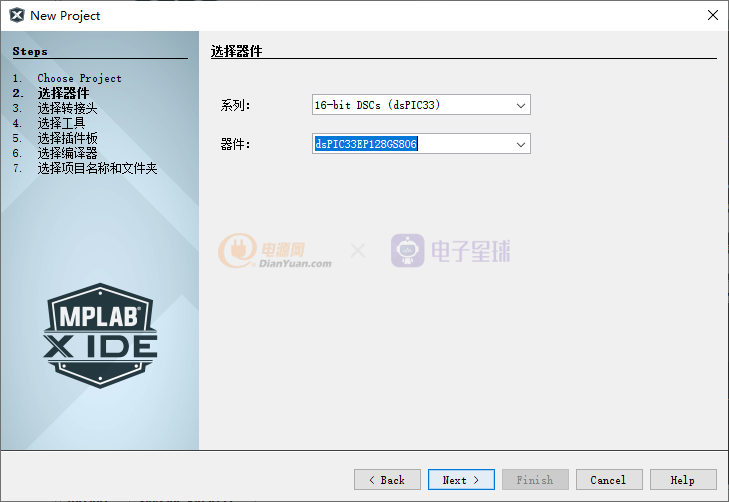Click the DianYuan watermark logo

275,250
